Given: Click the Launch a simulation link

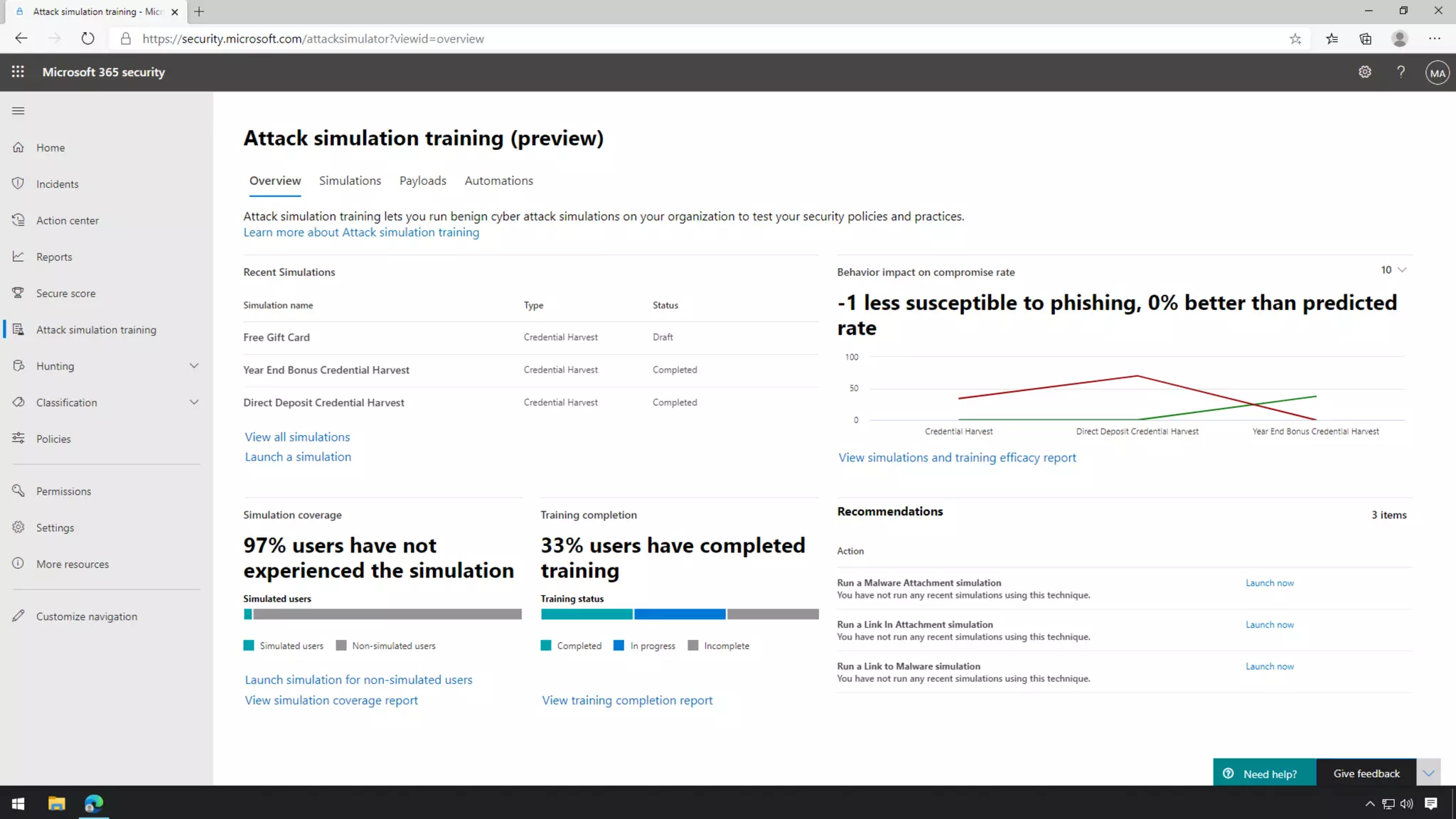Looking at the screenshot, I should 298,456.
